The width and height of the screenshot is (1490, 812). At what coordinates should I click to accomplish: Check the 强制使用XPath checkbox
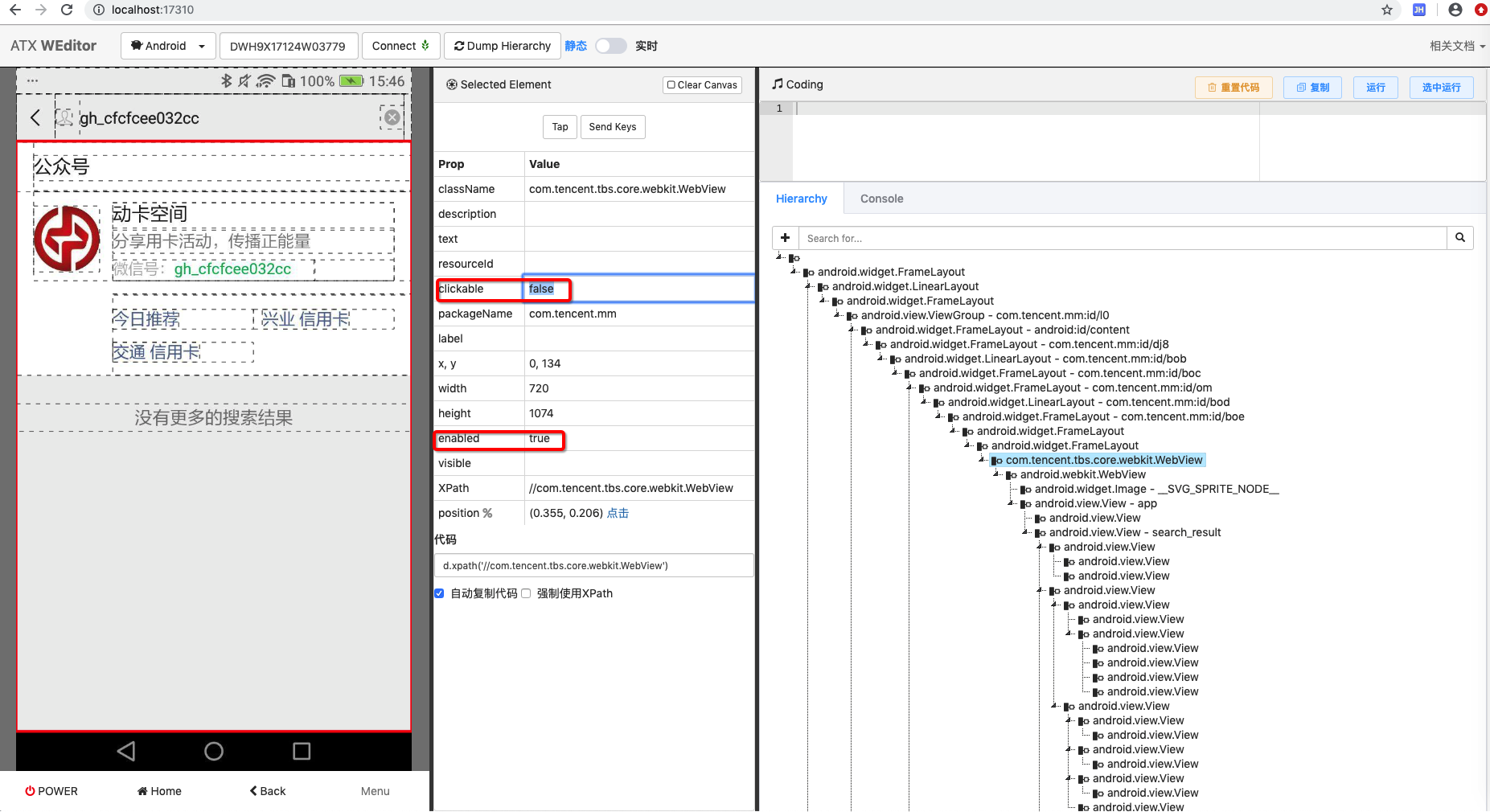tap(526, 593)
